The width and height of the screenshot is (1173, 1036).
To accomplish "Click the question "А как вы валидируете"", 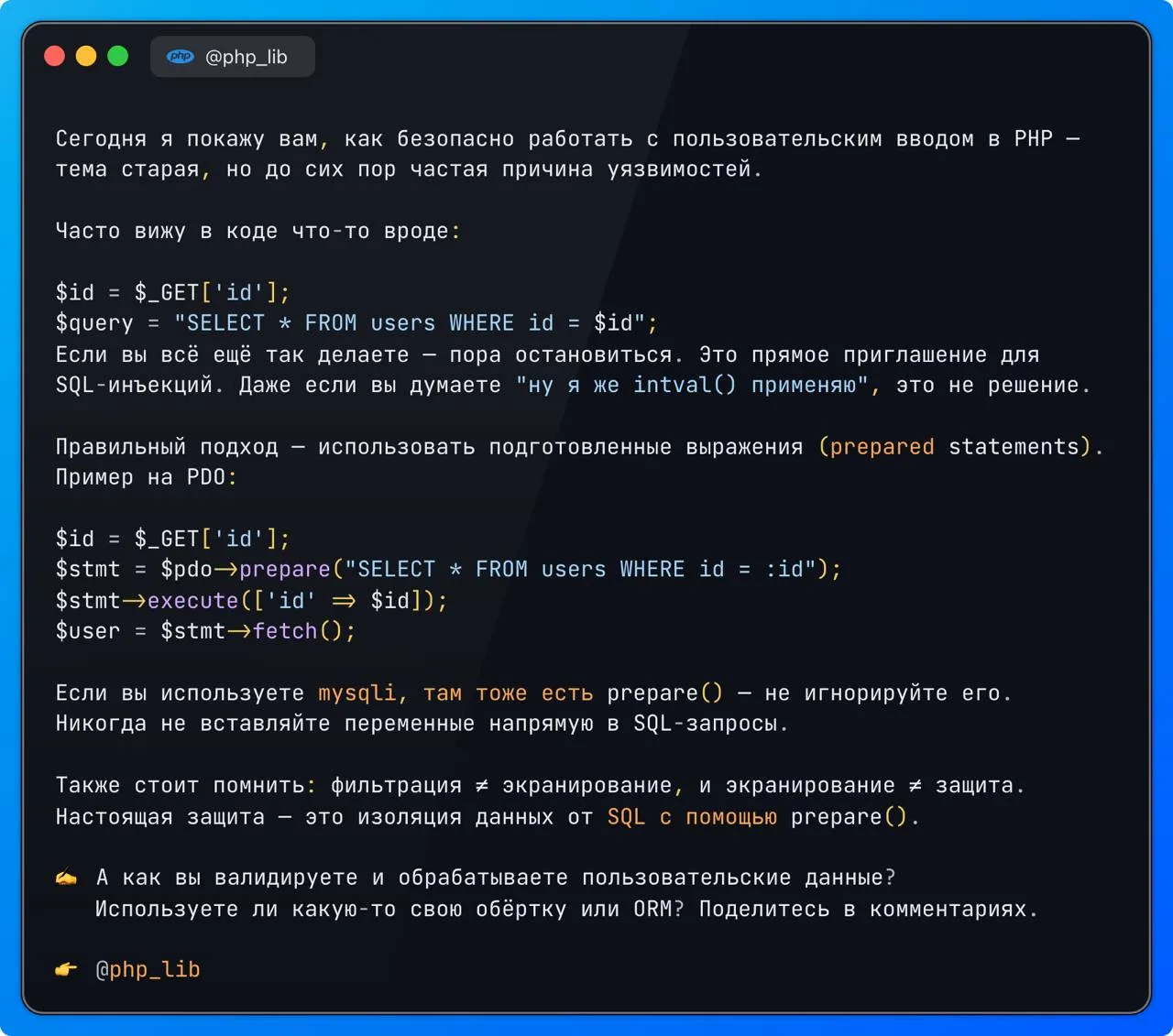I will 496,878.
